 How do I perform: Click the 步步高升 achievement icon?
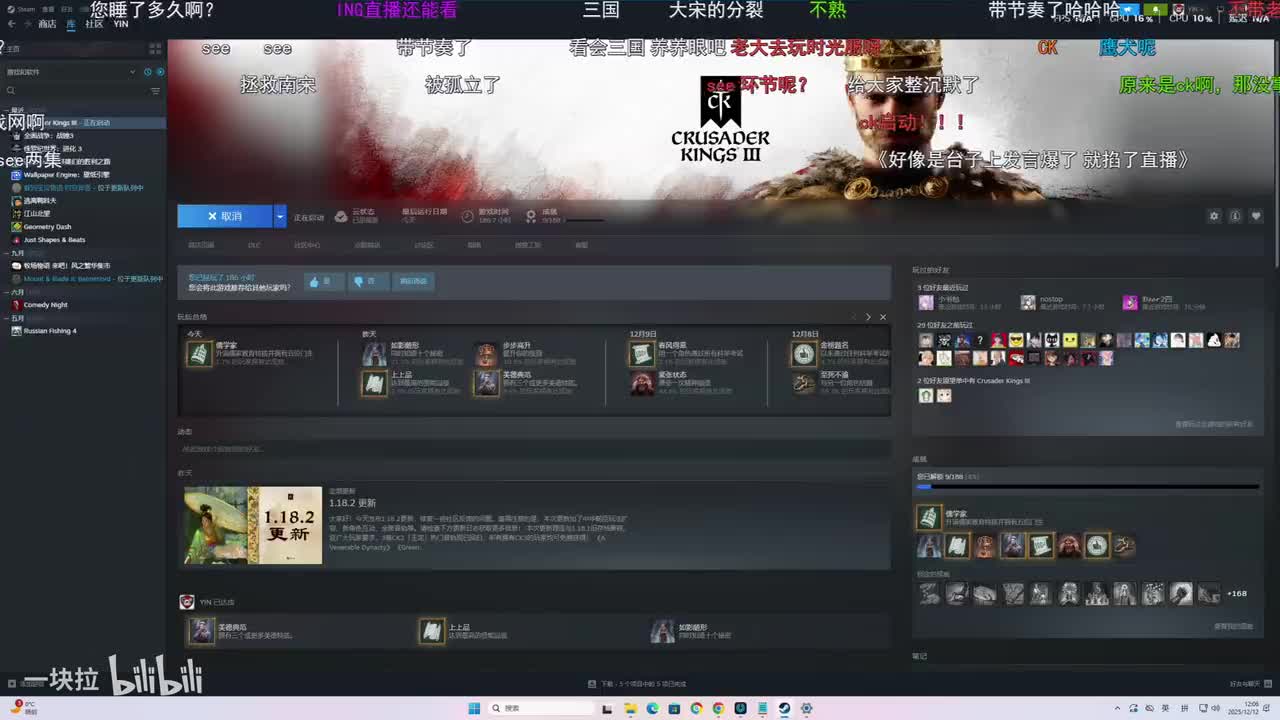click(x=486, y=355)
